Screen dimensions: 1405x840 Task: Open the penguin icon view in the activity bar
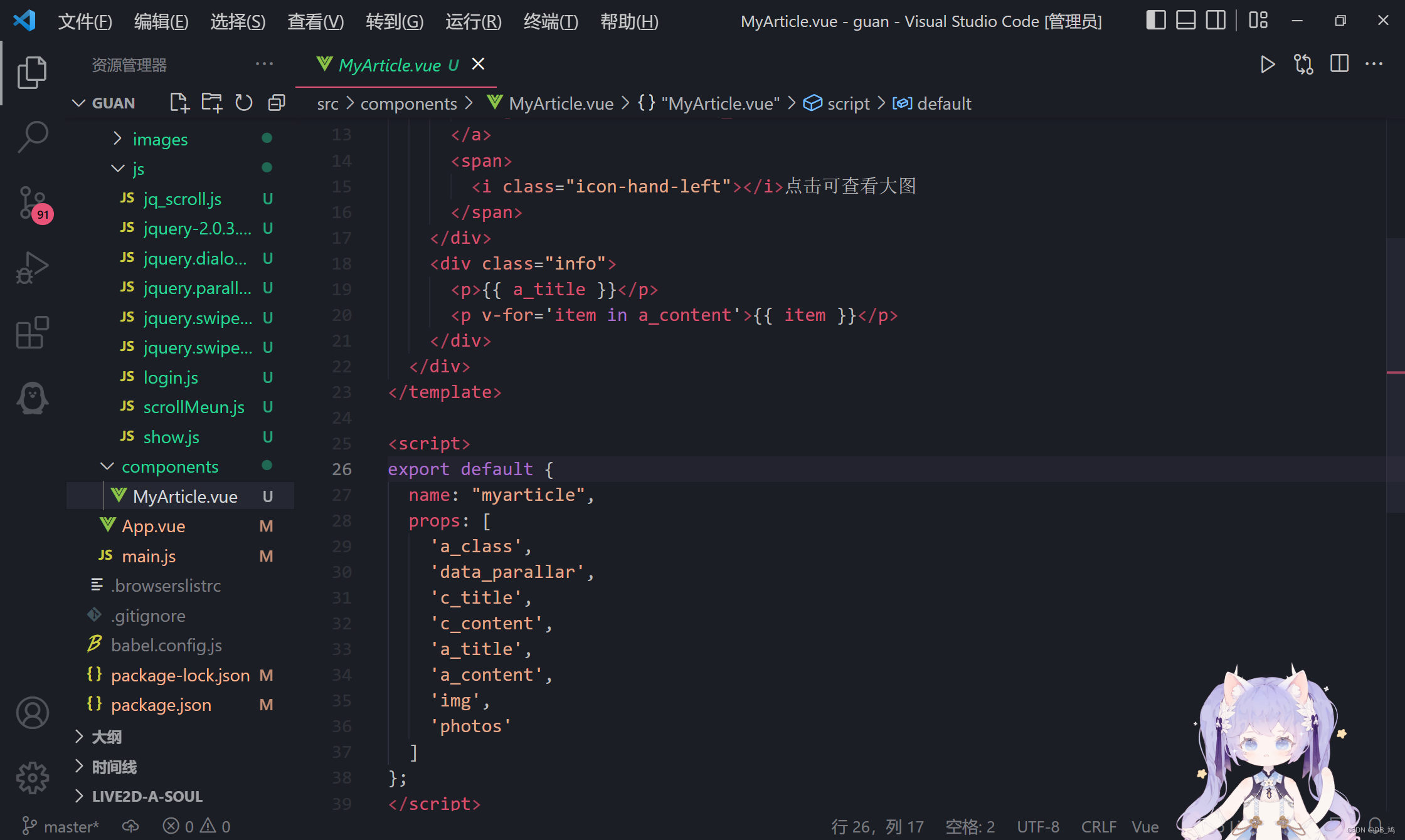tap(32, 397)
